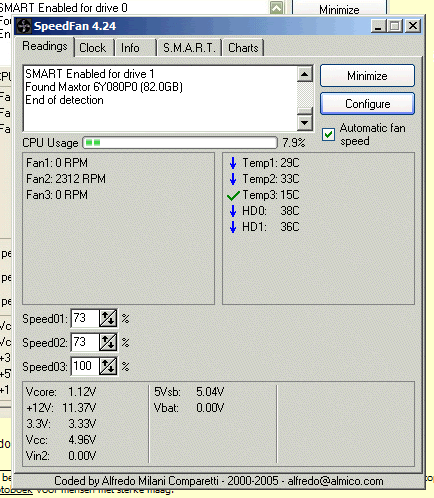
Task: Click the CPU Usage progress bar
Action: [180, 143]
